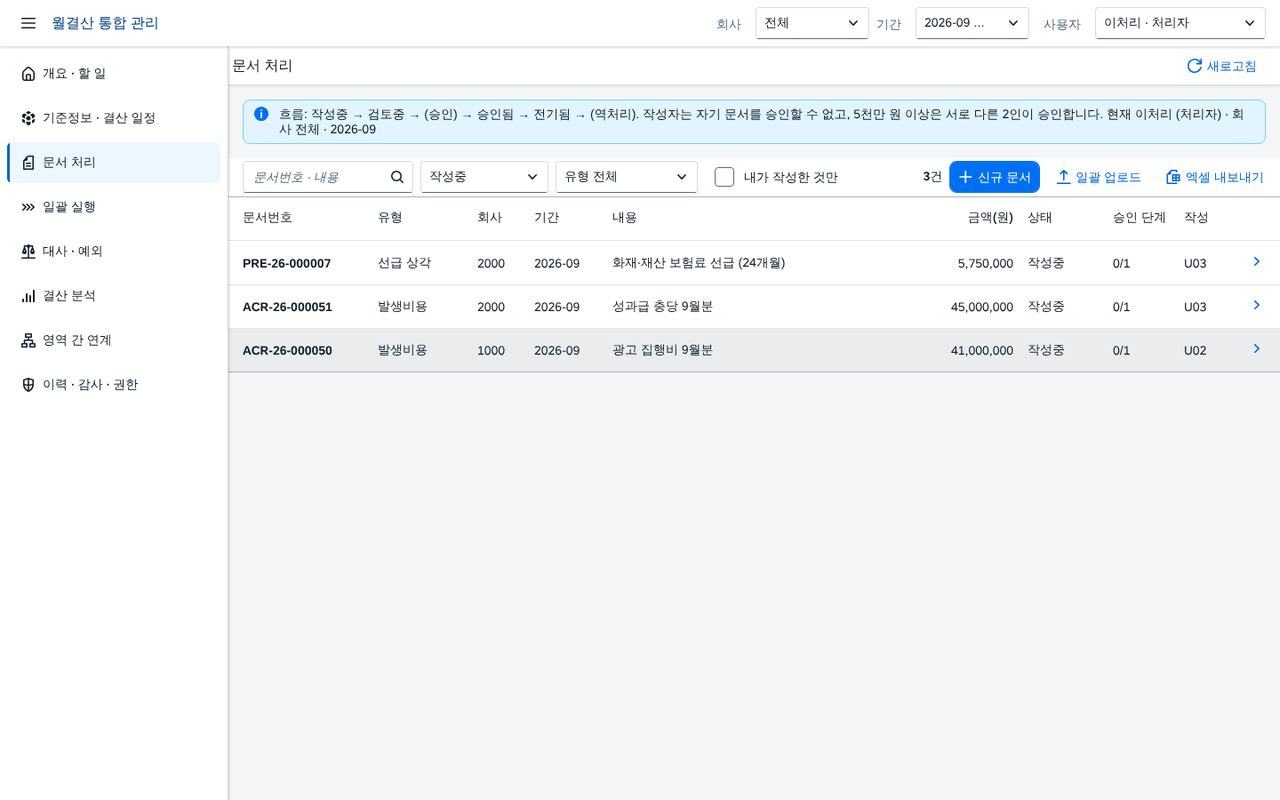Click the shield icon beside 이력 · 감사 · 권한

[x=28, y=385]
